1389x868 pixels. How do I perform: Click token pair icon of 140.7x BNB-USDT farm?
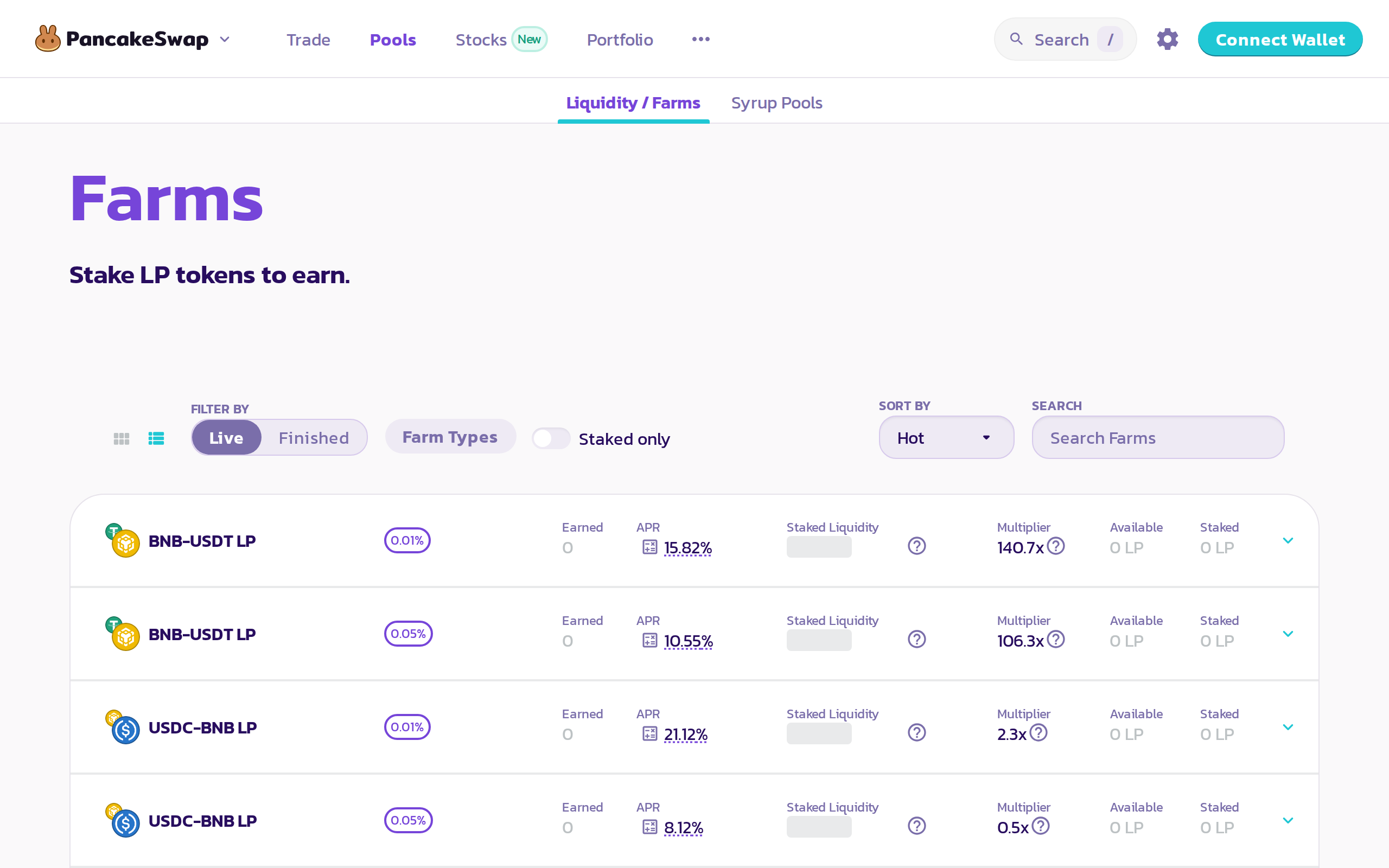(122, 540)
